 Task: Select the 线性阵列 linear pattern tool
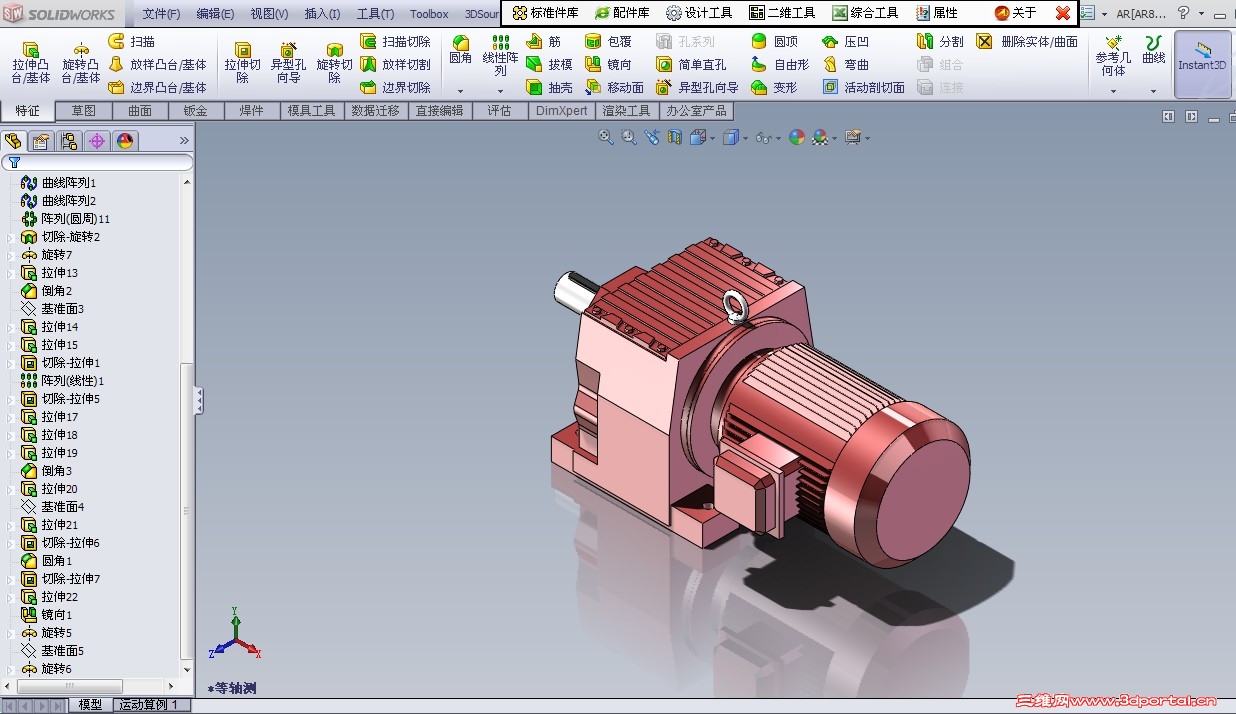tap(500, 56)
